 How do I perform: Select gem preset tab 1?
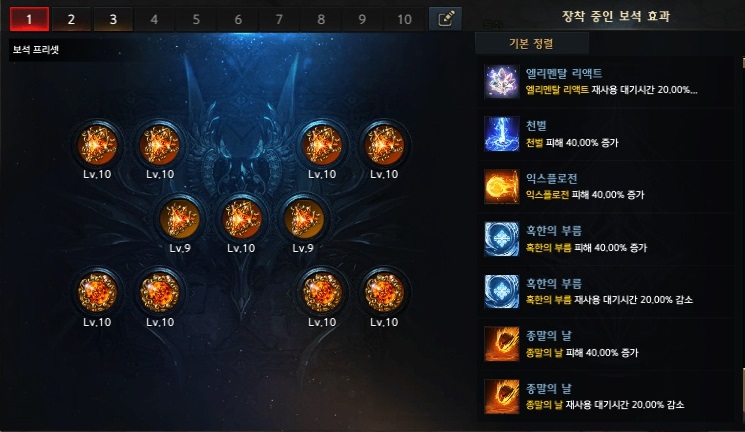pyautogui.click(x=29, y=19)
